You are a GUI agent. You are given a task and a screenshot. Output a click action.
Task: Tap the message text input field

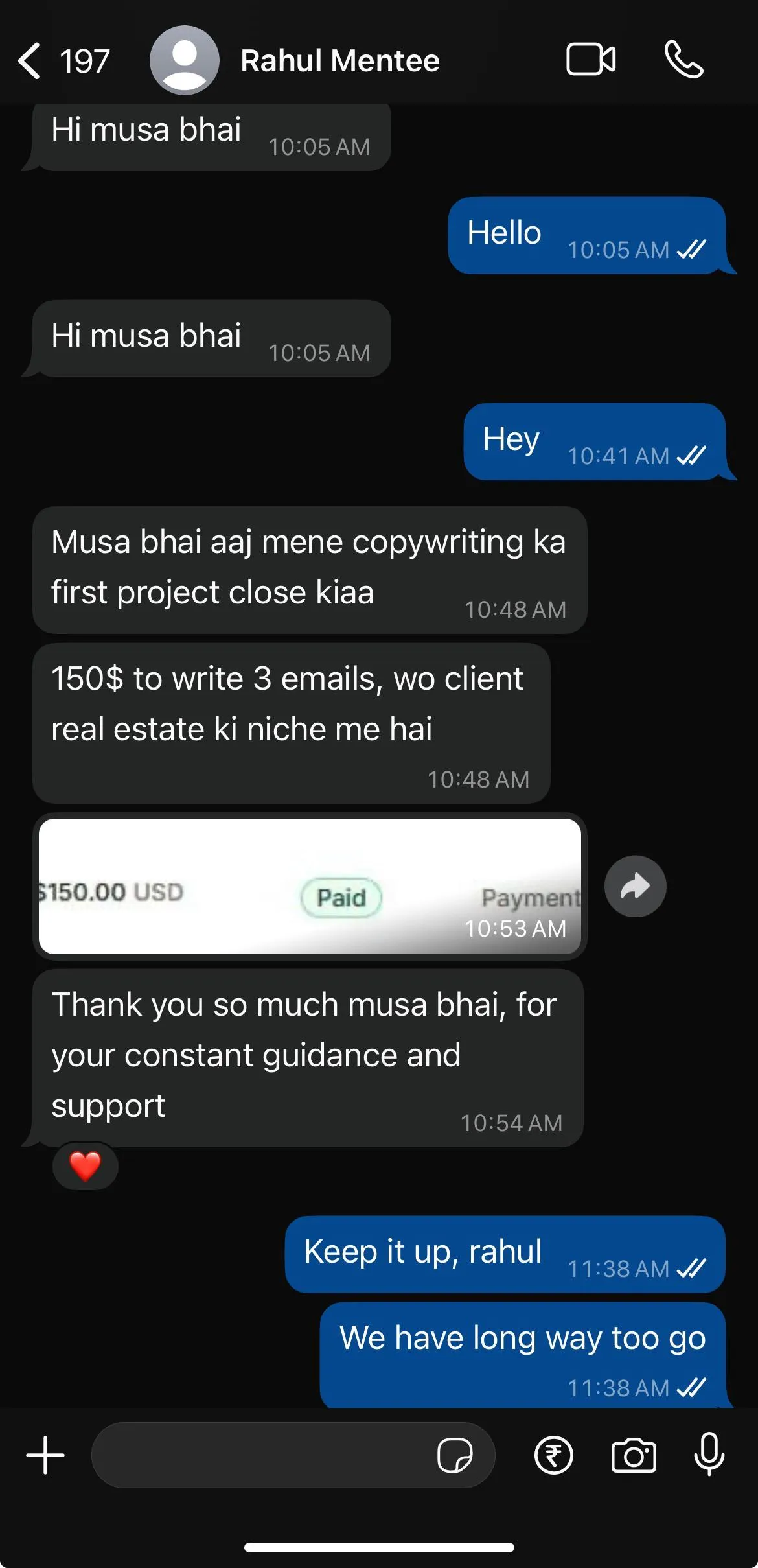[x=262, y=1455]
